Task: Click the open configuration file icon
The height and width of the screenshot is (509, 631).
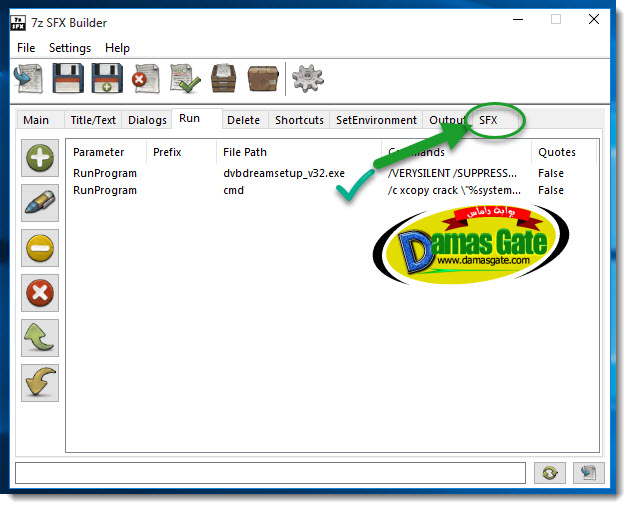Action: click(x=28, y=78)
